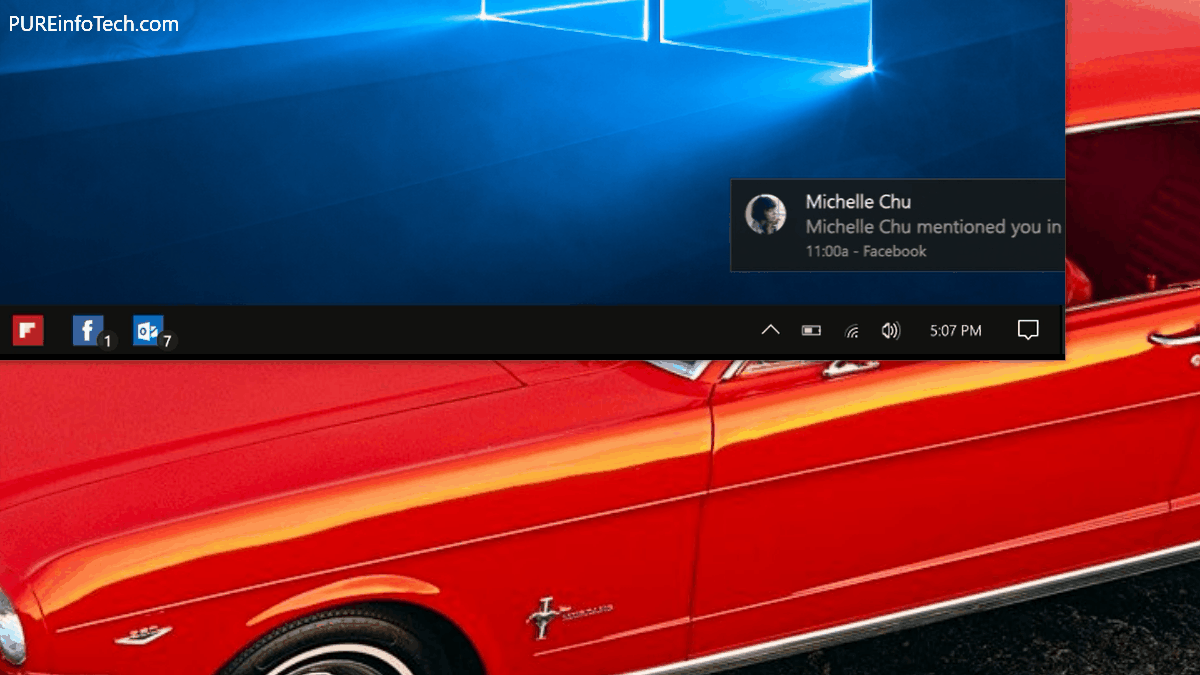
Task: Click Michelle Chu's avatar thumbnail
Action: pos(767,216)
